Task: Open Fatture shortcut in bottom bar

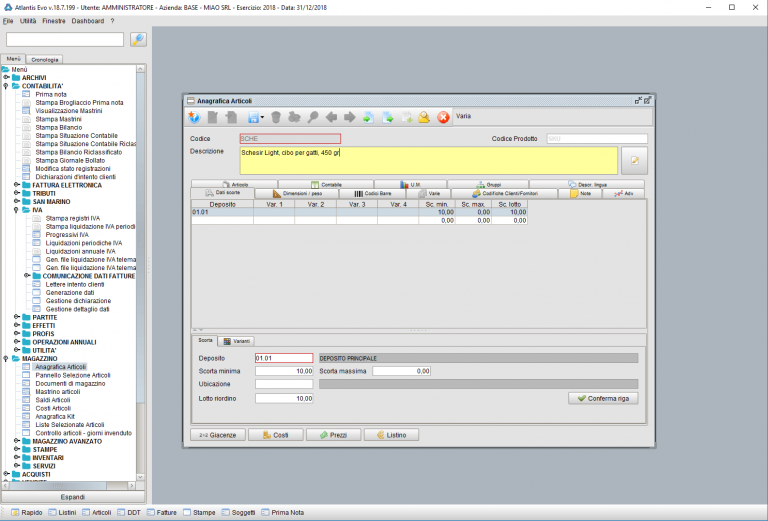Action: tap(162, 512)
